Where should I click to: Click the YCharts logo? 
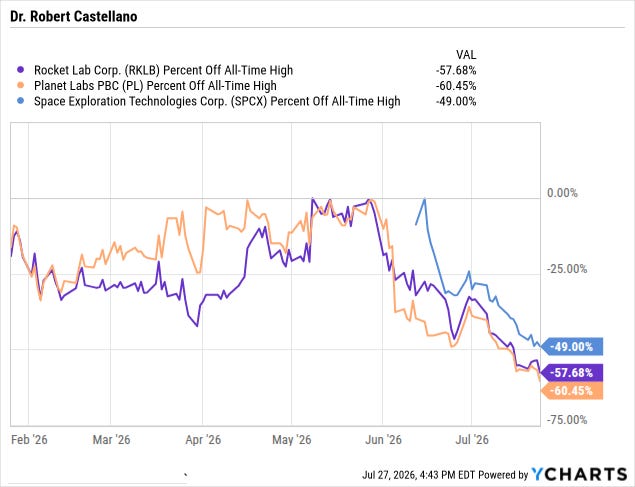579,474
